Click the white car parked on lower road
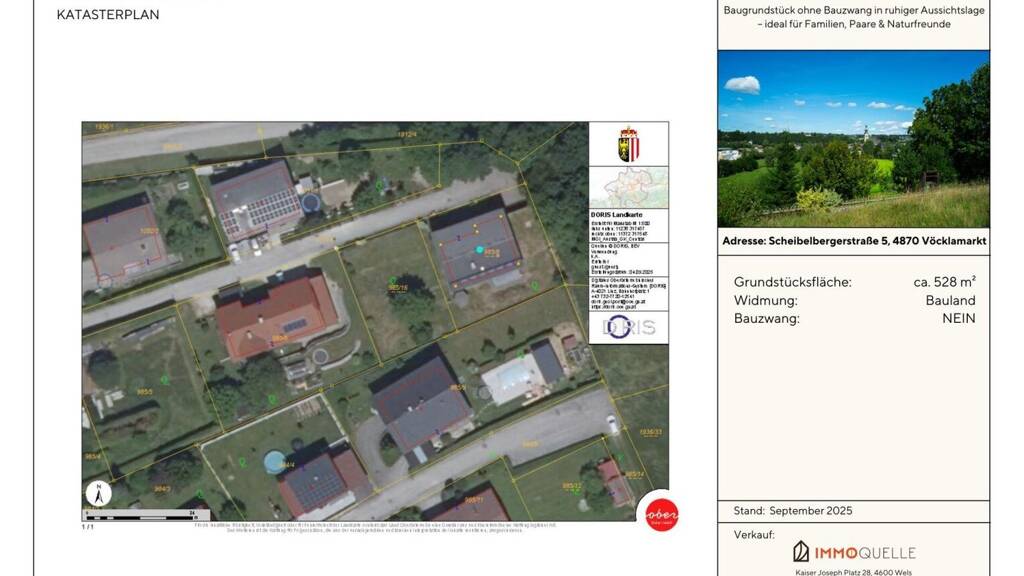 tap(612, 424)
